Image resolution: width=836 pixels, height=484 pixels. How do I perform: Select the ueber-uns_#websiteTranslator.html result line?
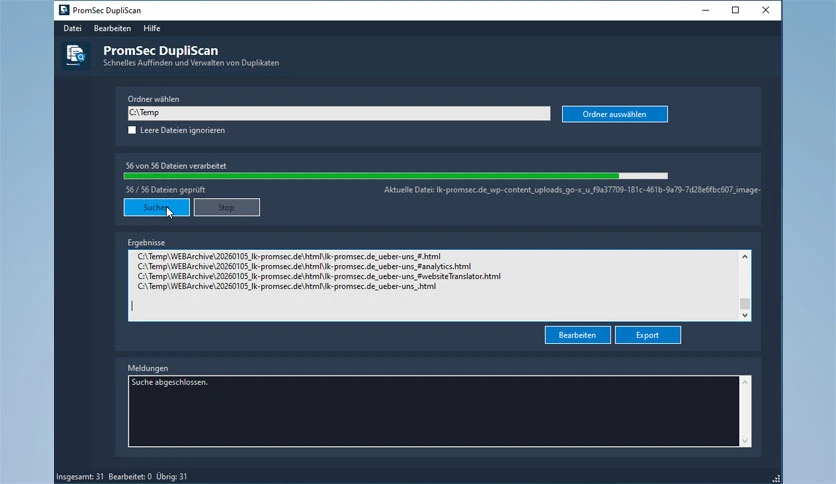pyautogui.click(x=319, y=276)
